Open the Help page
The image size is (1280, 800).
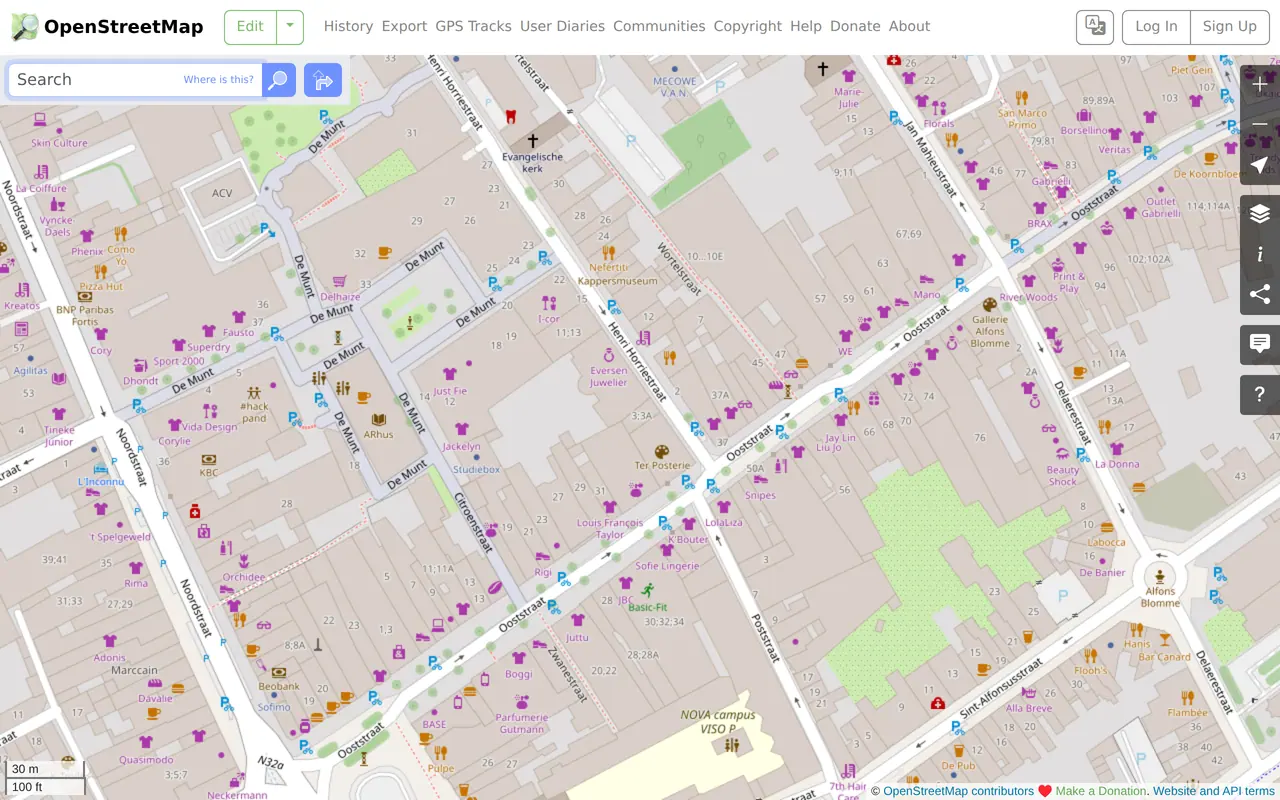[x=806, y=27]
